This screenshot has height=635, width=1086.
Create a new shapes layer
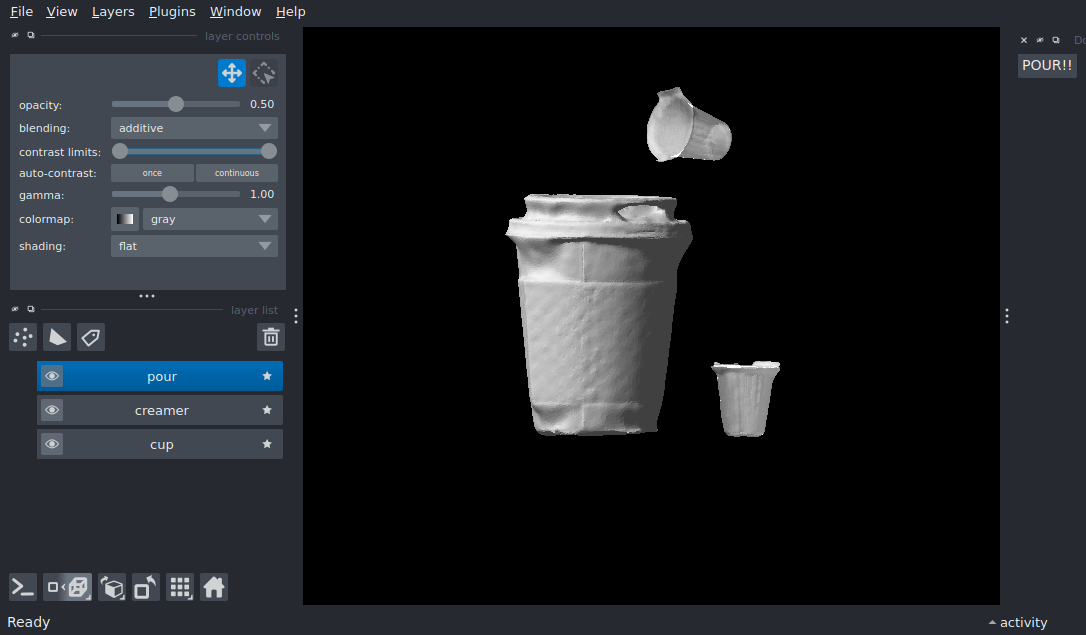click(x=57, y=337)
